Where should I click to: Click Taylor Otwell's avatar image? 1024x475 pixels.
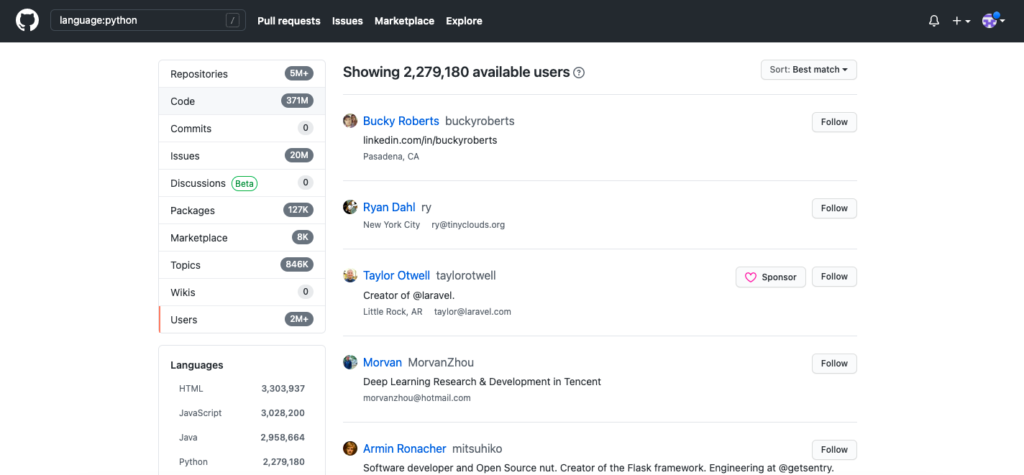[350, 276]
